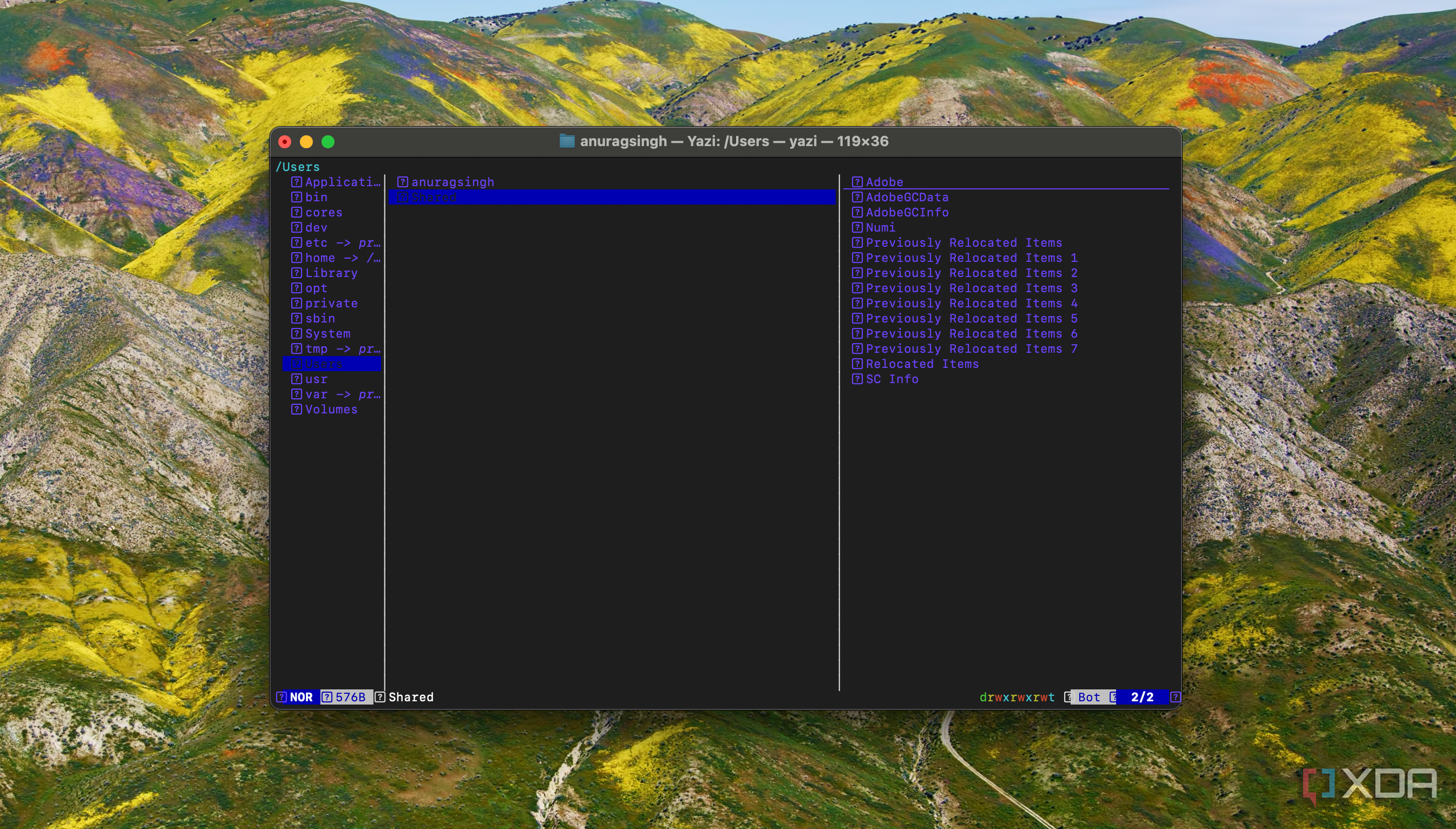1456x829 pixels.
Task: Select Numi folder in preview pane
Action: tap(874, 228)
